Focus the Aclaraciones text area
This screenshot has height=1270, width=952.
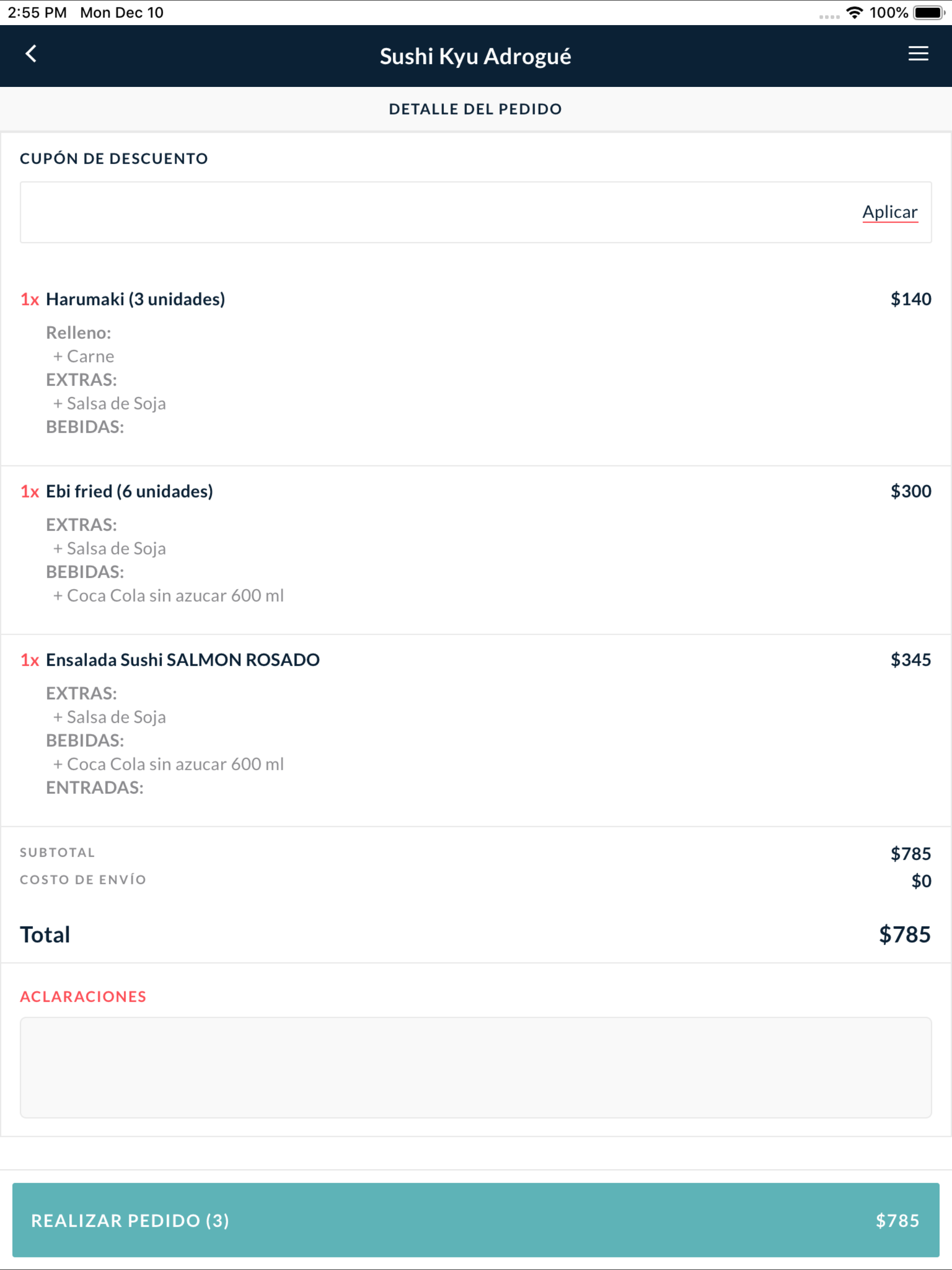tap(476, 1067)
